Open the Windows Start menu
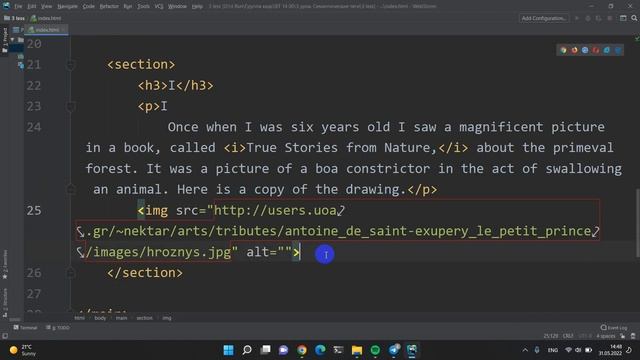The width and height of the screenshot is (640, 360). coord(229,350)
